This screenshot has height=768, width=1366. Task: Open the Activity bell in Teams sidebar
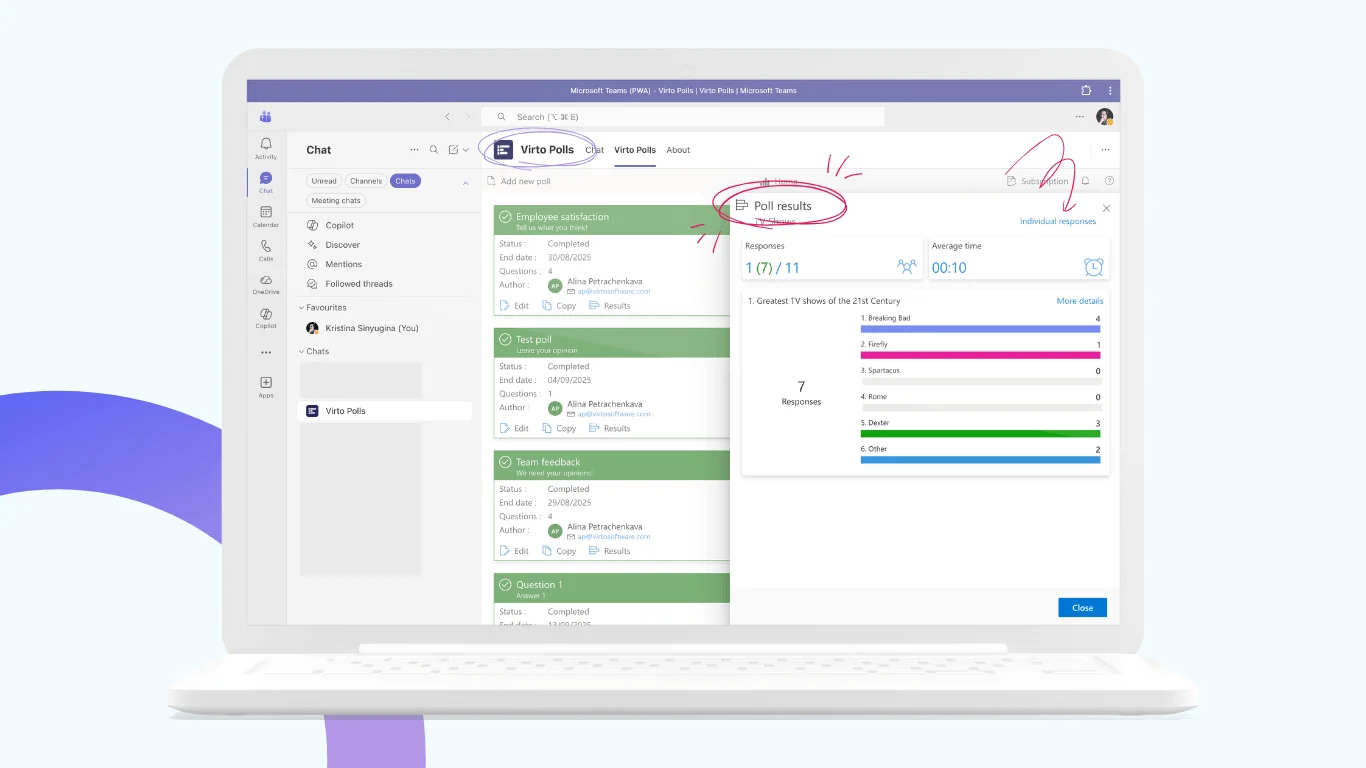pos(266,148)
